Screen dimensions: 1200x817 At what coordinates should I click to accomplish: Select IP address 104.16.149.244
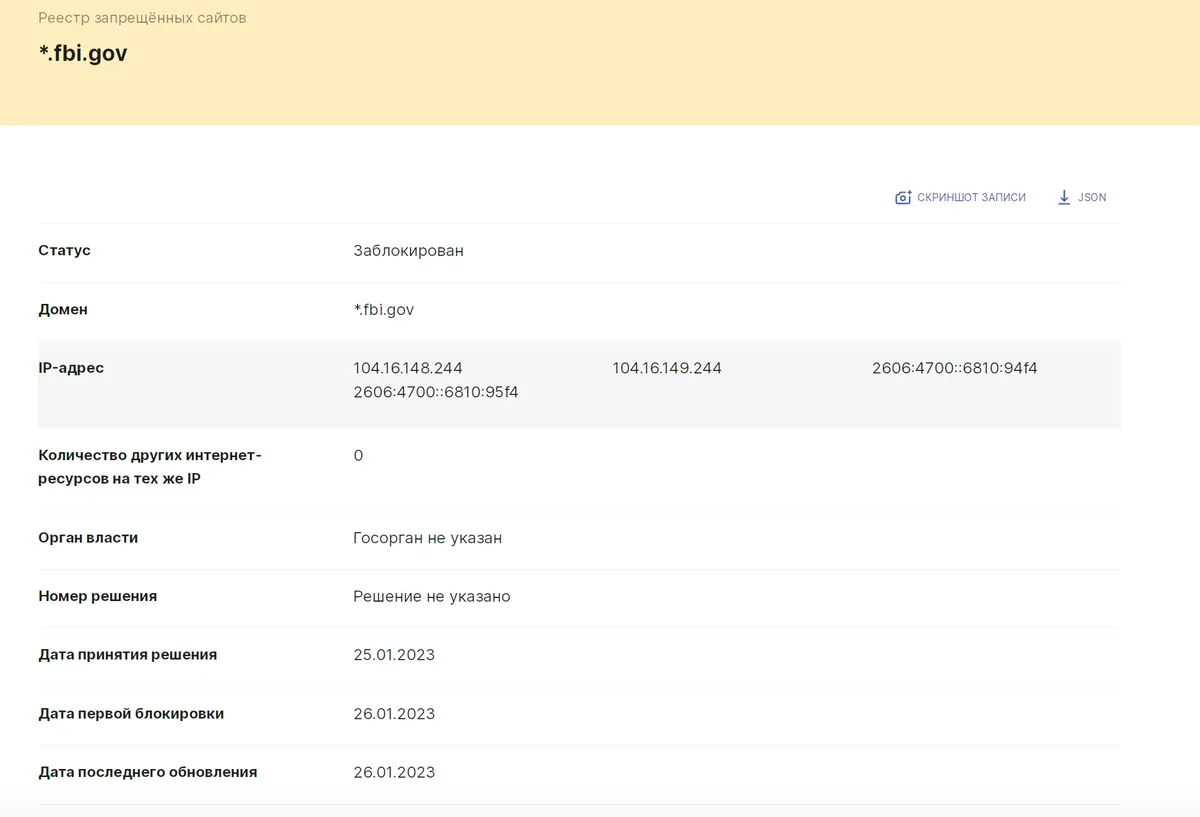pyautogui.click(x=667, y=368)
